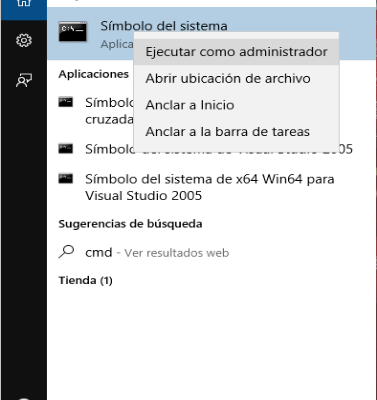Click the feedback person icon in sidebar
The height and width of the screenshot is (400, 377).
point(24,80)
